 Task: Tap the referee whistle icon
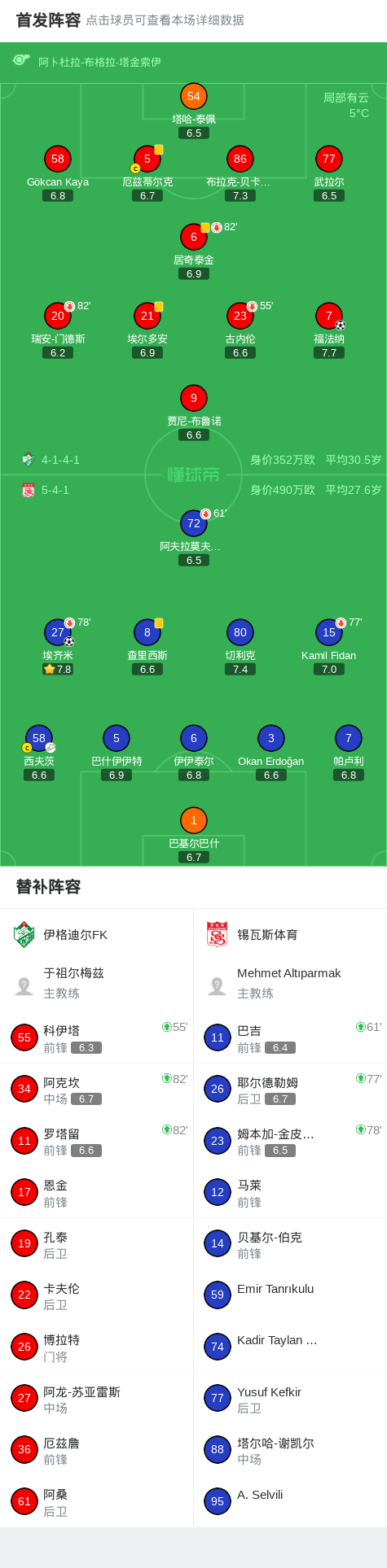(20, 60)
